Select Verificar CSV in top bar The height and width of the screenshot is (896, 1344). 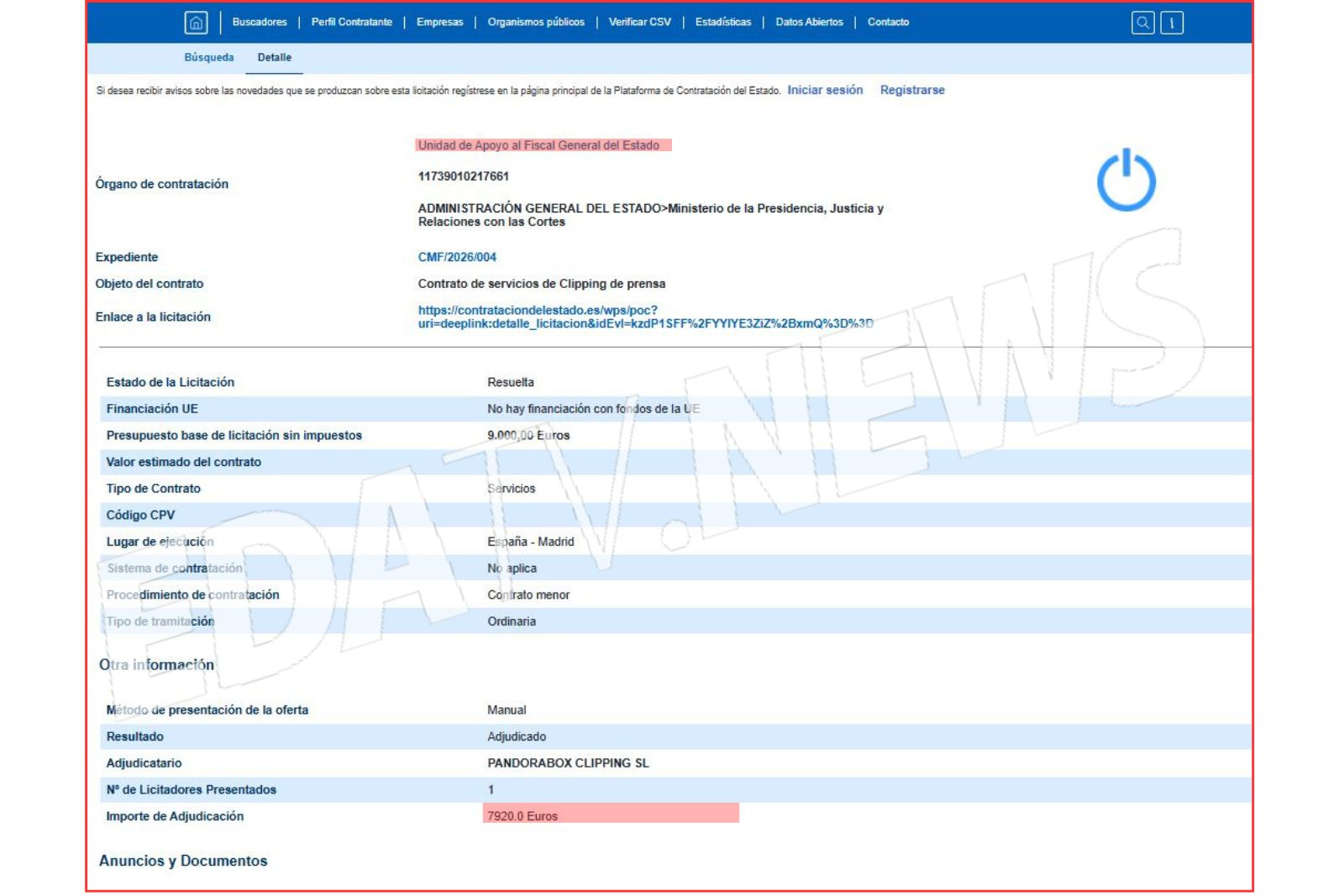point(639,22)
